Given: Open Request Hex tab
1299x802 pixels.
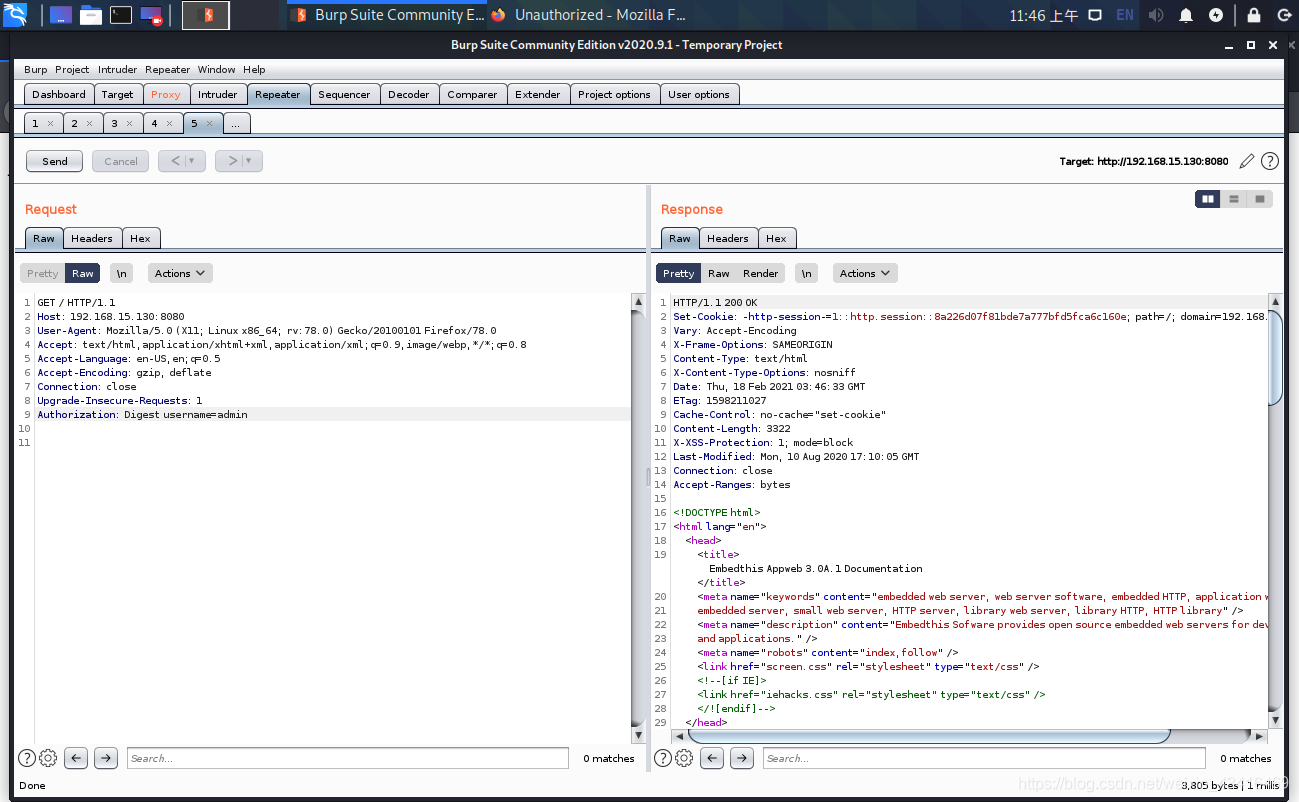Looking at the screenshot, I should click(x=140, y=238).
